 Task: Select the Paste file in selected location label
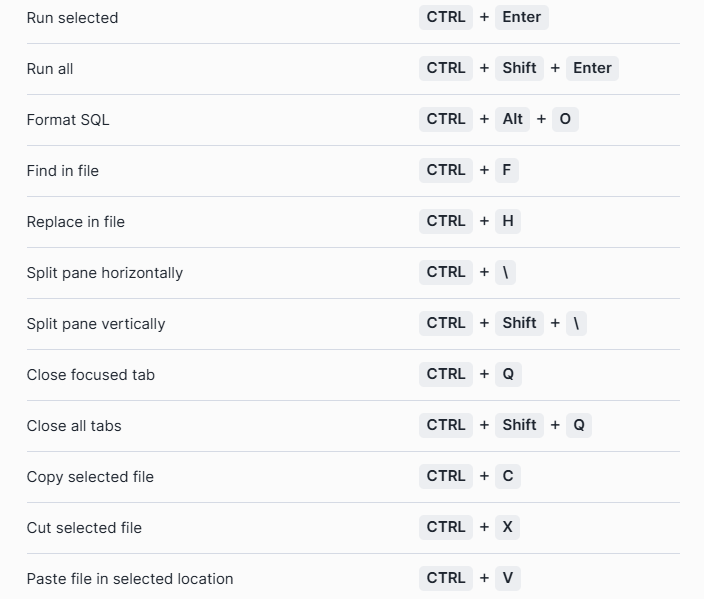(x=130, y=579)
